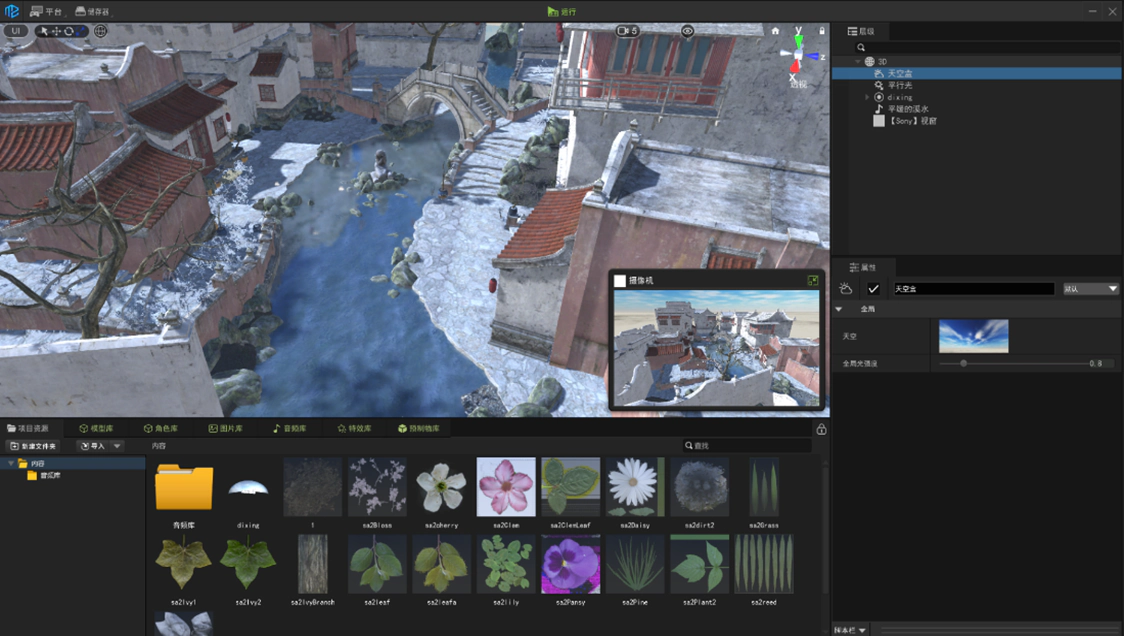Viewport: 1124px width, 636px height.
Task: Select the rotate tool in viewport toolbar
Action: [68, 31]
